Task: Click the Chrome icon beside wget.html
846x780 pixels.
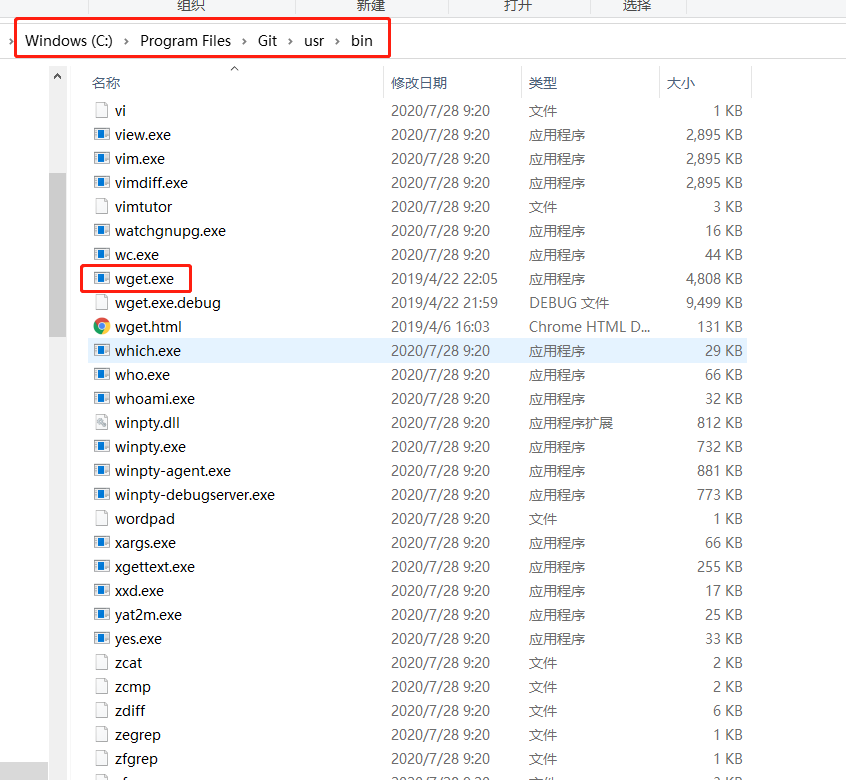Action: tap(101, 326)
